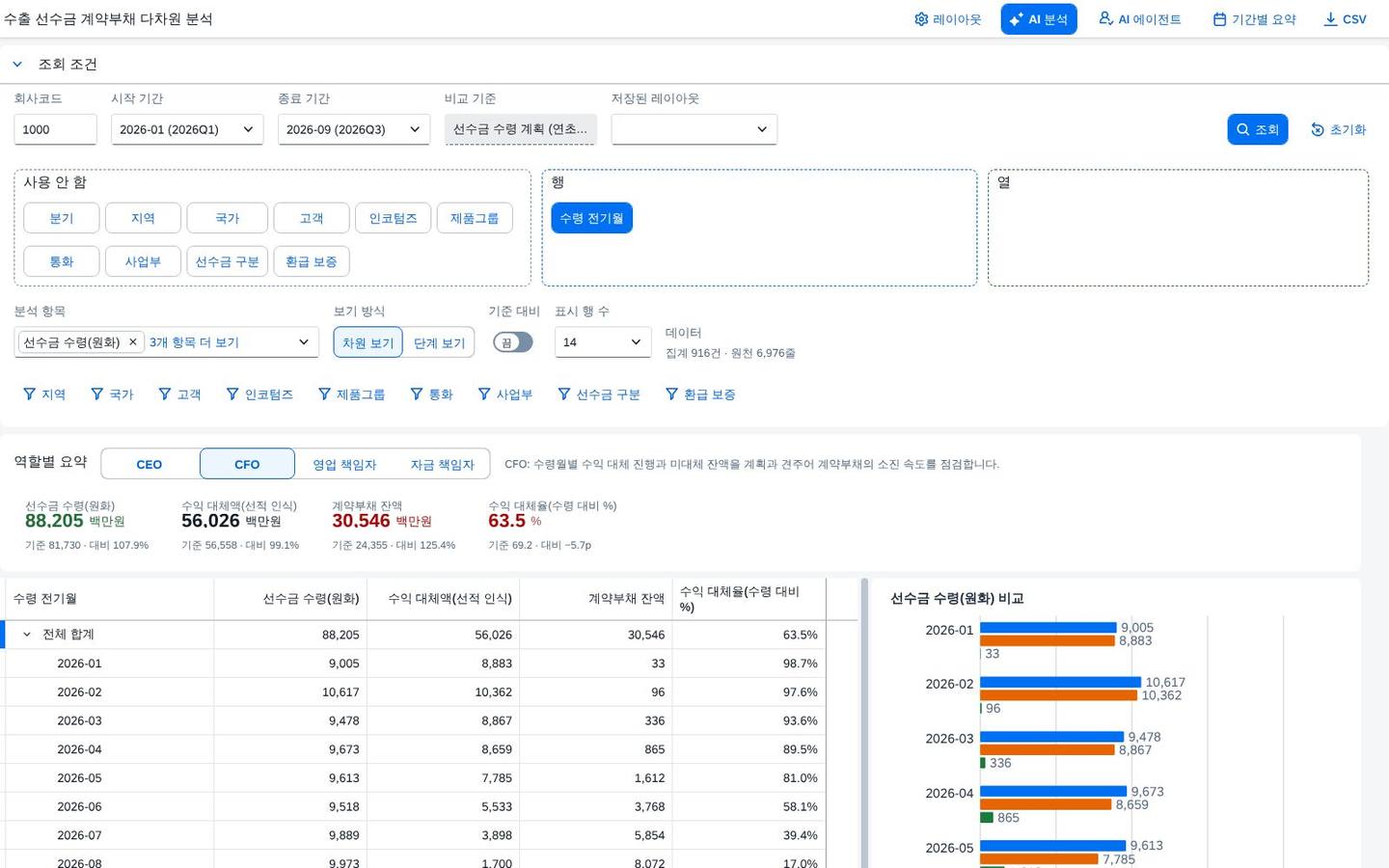Click the AI 분석 sparkle icon
The width and height of the screenshot is (1389, 868).
(x=1016, y=19)
